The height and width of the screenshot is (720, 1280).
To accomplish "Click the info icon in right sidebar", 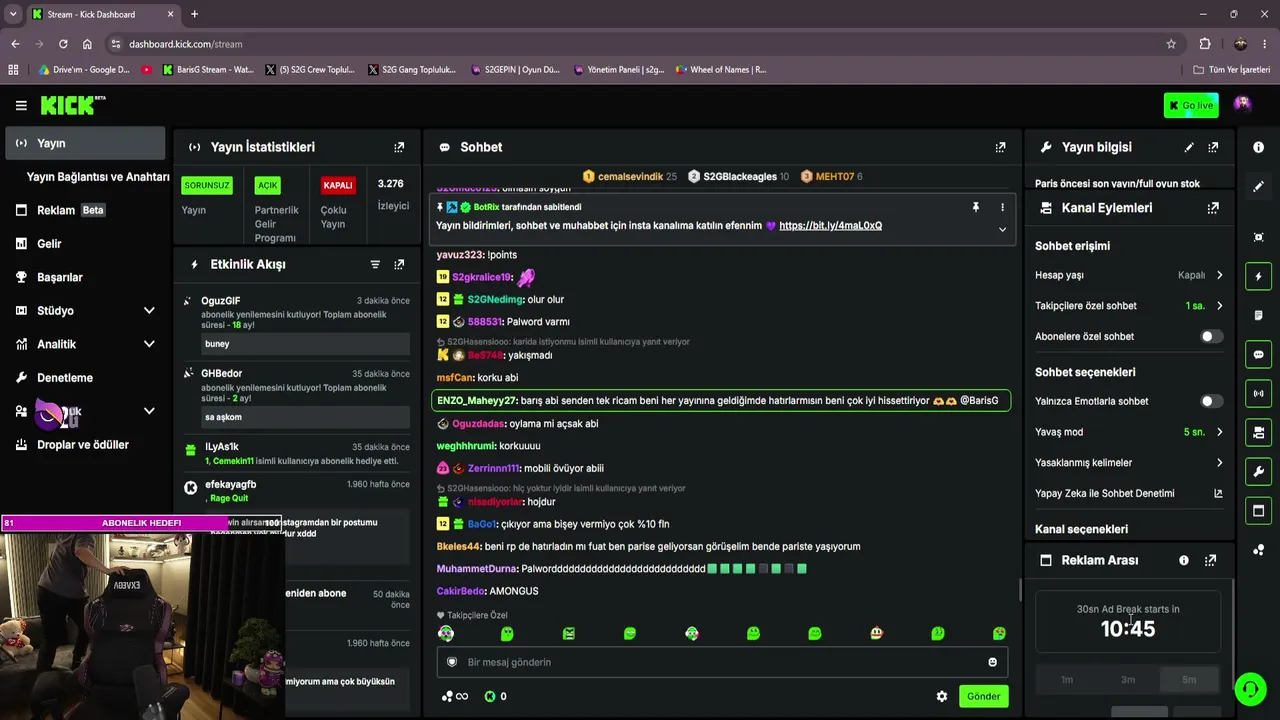I will 1258,147.
